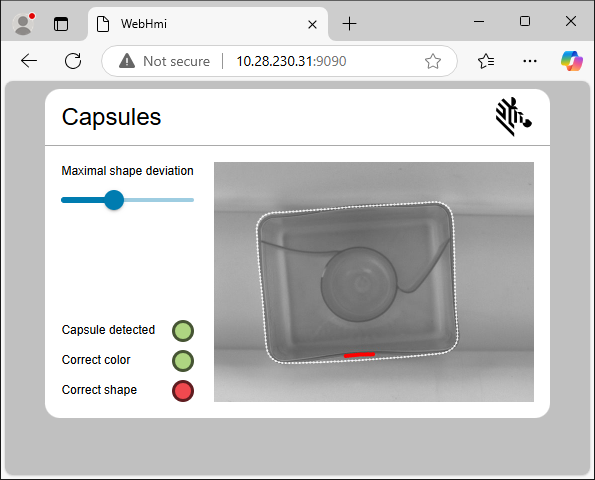View the Not secure site information
The height and width of the screenshot is (480, 595).
pyautogui.click(x=164, y=61)
